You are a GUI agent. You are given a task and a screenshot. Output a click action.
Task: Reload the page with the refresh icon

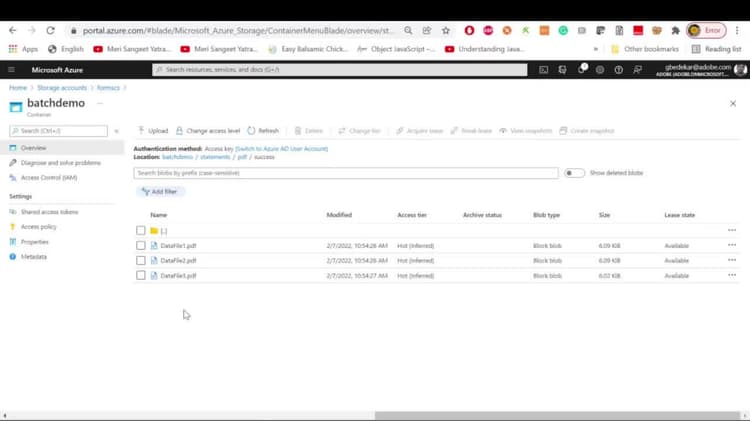pos(50,30)
